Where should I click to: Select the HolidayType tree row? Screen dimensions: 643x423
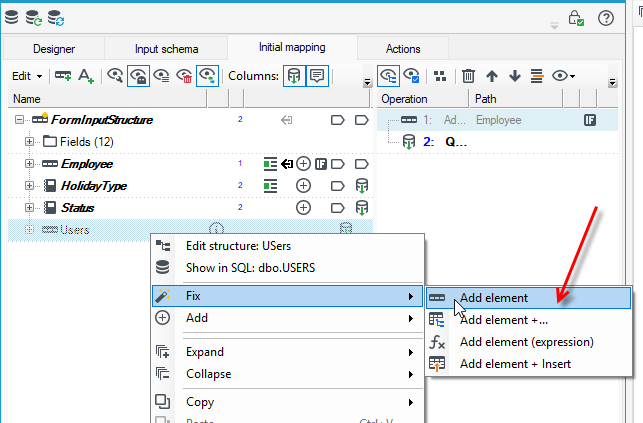[190, 186]
